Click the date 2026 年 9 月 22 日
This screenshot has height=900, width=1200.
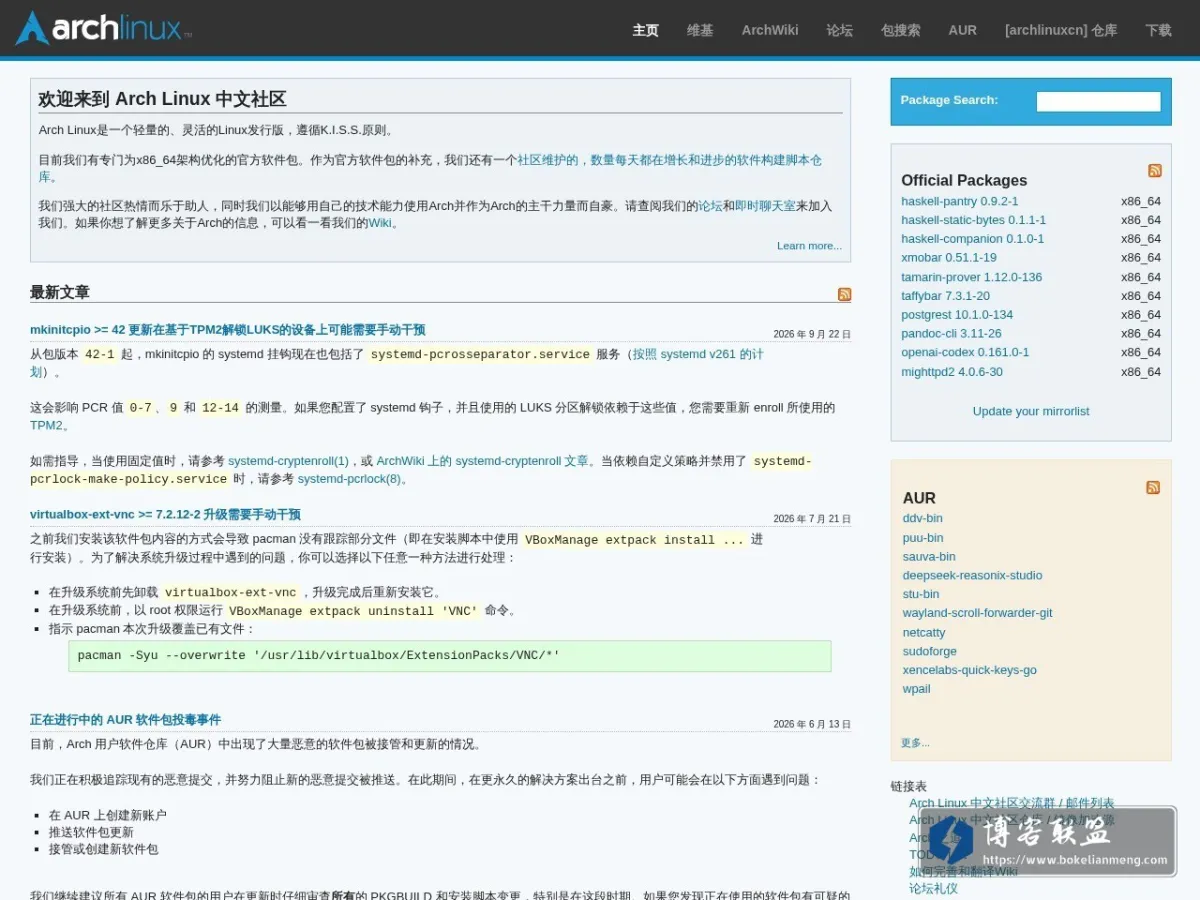[x=812, y=335]
